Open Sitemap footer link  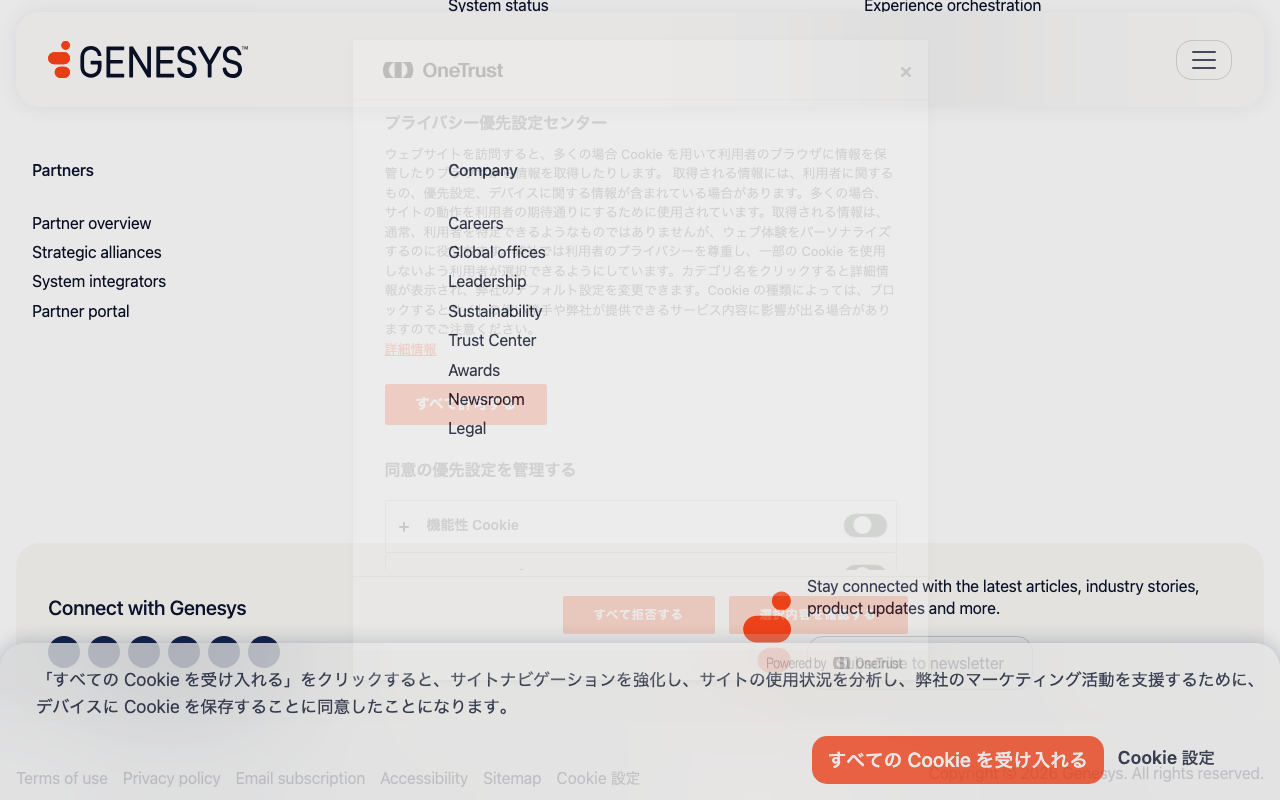(x=512, y=778)
